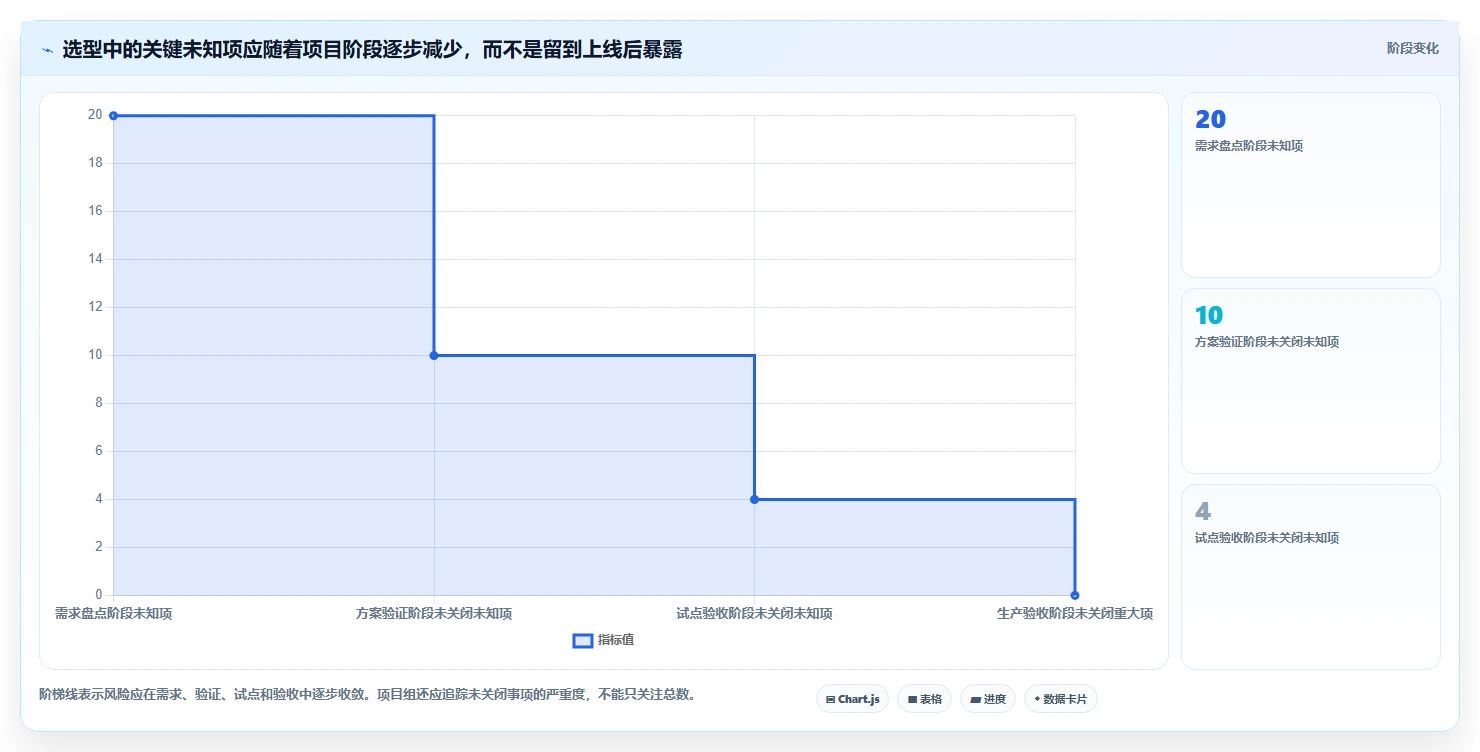Image resolution: width=1480 pixels, height=752 pixels.
Task: Click x-axis label 方案验证阶段未关闭未知项
Action: pyautogui.click(x=434, y=613)
